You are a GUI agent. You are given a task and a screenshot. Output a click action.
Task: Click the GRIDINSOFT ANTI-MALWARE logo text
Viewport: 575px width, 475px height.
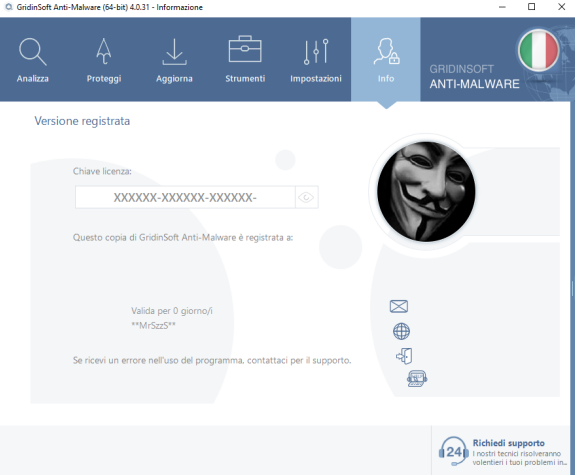pos(474,77)
